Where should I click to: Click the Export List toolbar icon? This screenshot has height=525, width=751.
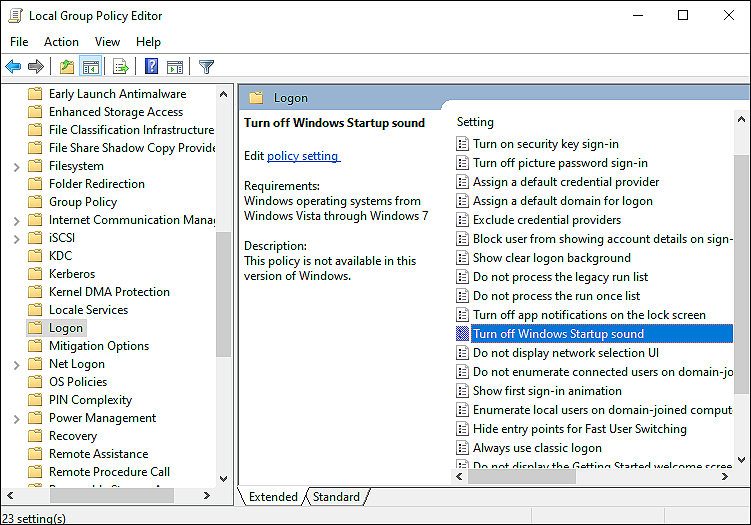(x=121, y=67)
